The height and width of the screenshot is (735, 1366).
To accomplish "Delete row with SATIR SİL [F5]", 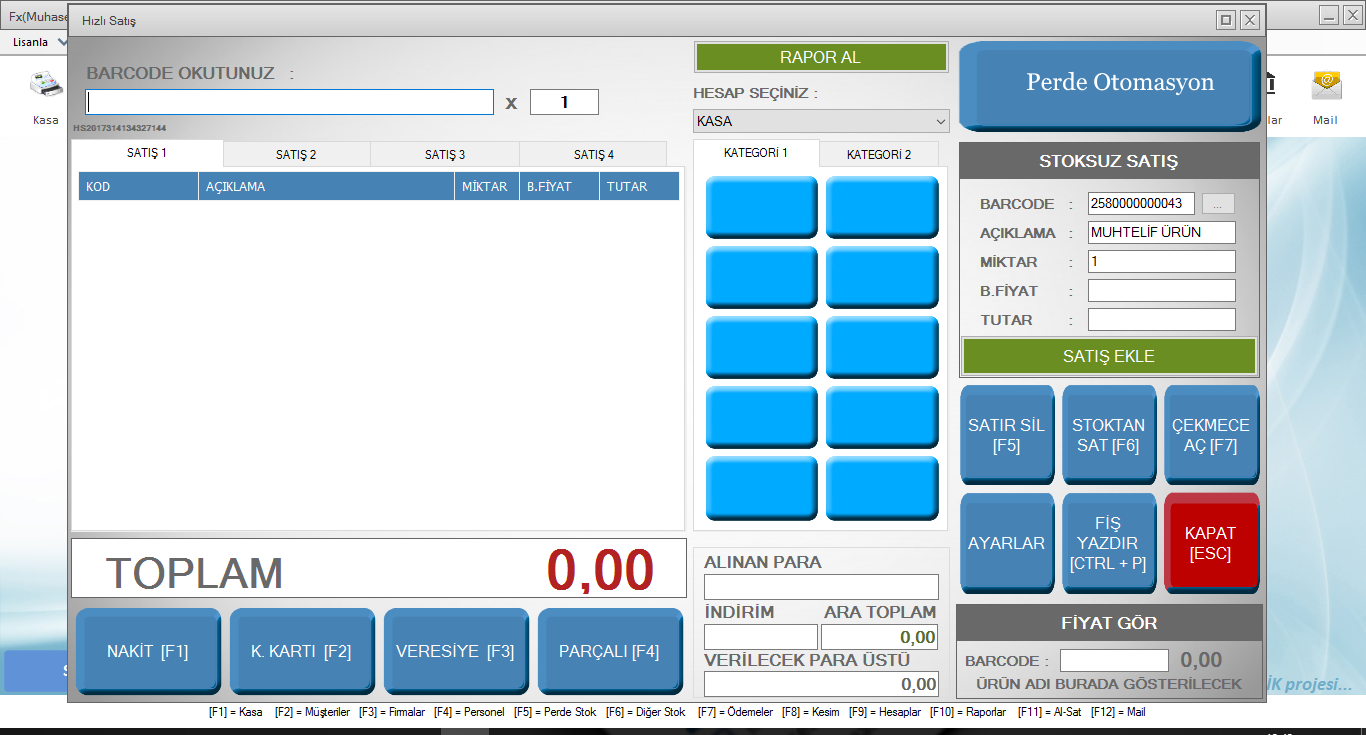I will [x=1006, y=435].
